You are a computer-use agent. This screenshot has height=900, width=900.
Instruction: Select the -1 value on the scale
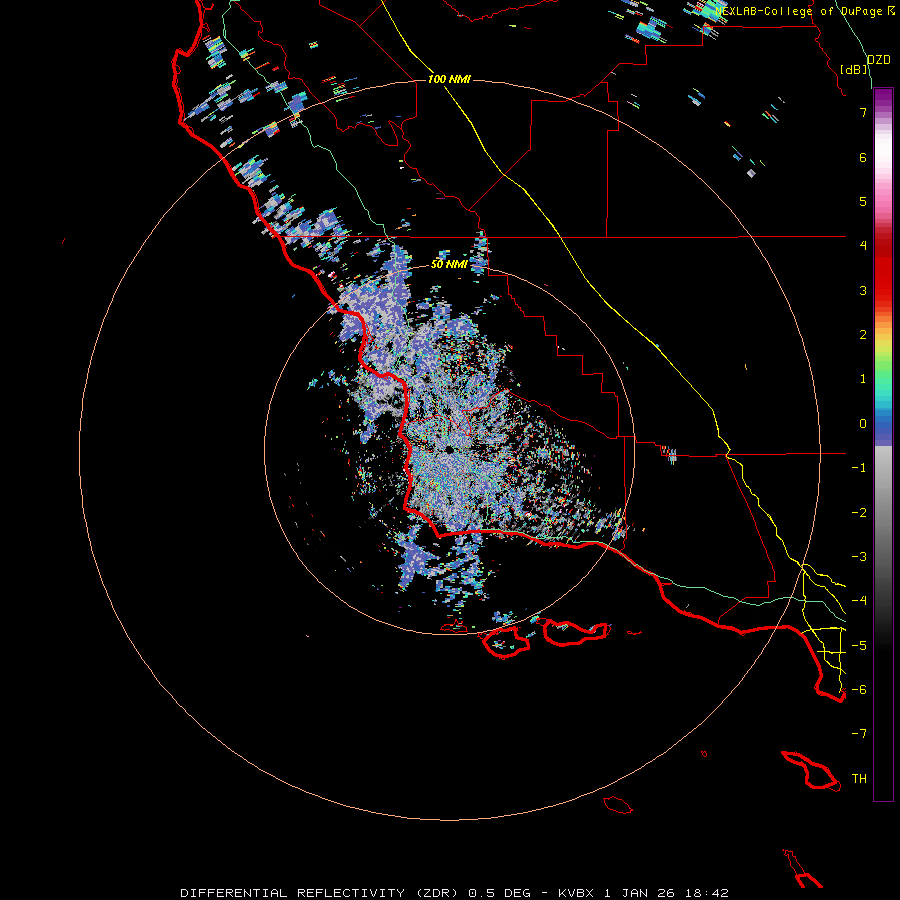(859, 468)
